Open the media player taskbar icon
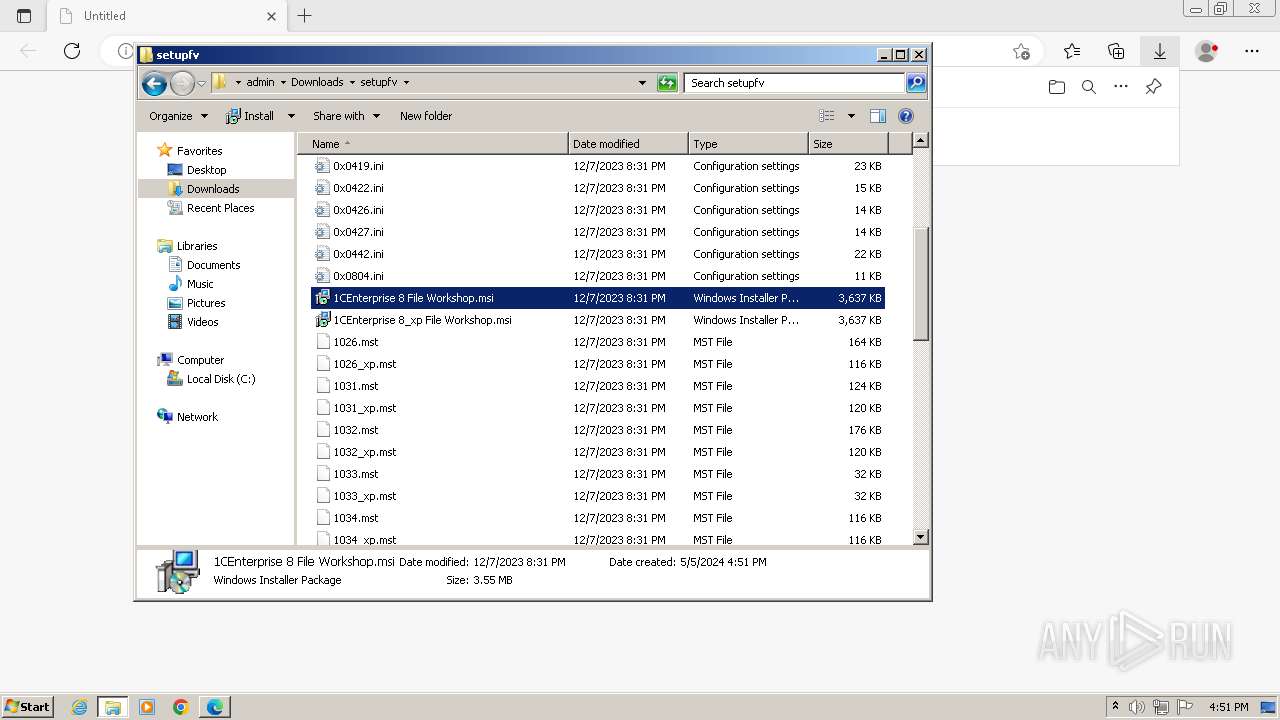This screenshot has height=720, width=1280. tap(147, 707)
